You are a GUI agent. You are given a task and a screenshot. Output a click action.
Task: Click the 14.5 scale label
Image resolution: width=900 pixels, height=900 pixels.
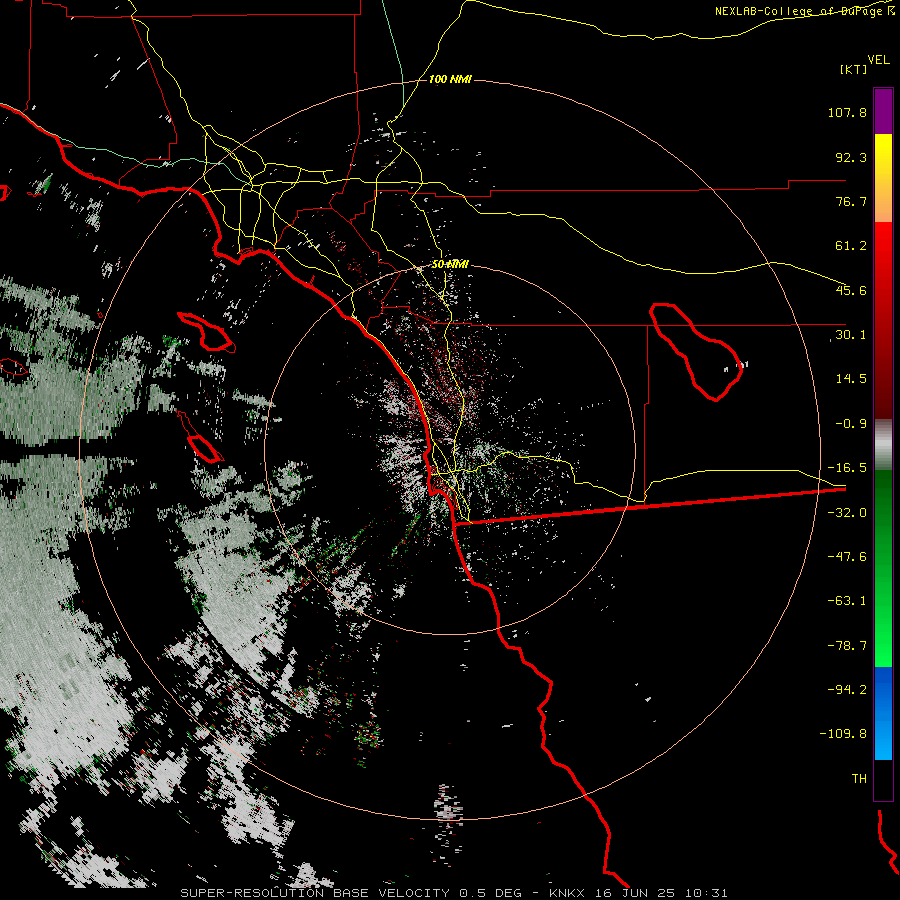click(x=851, y=379)
